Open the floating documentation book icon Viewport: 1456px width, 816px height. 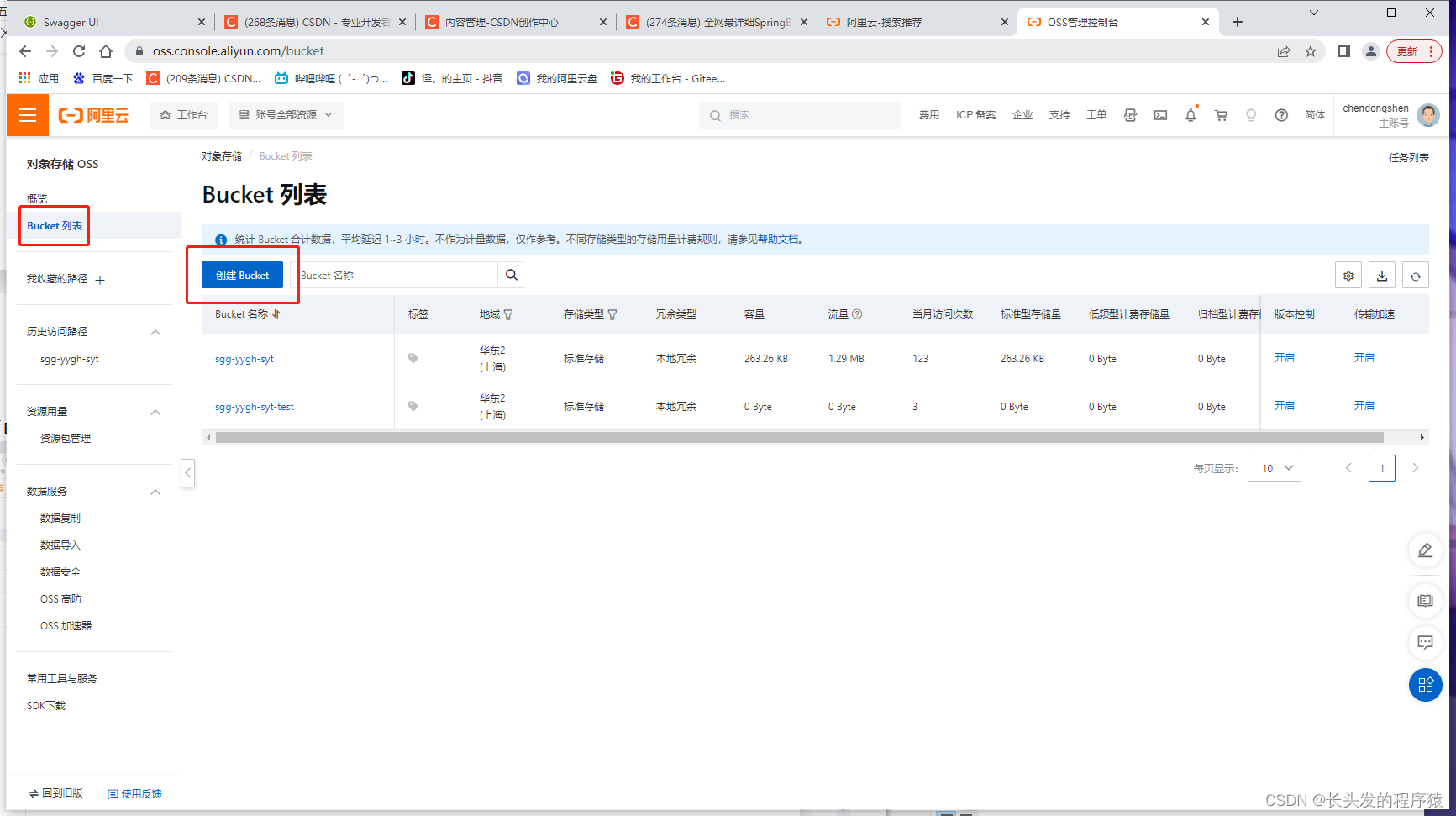pos(1426,601)
